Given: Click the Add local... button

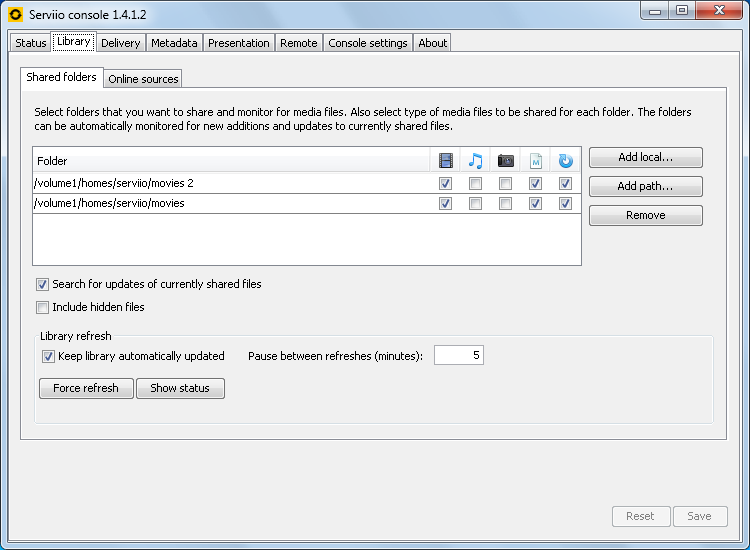Looking at the screenshot, I should click(646, 157).
